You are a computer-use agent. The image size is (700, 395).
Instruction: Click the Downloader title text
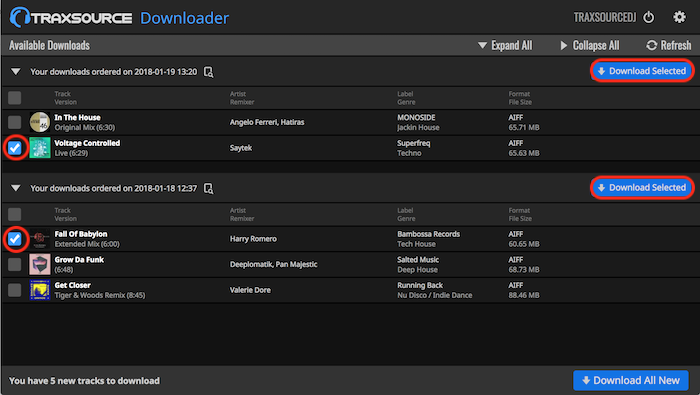pyautogui.click(x=184, y=18)
